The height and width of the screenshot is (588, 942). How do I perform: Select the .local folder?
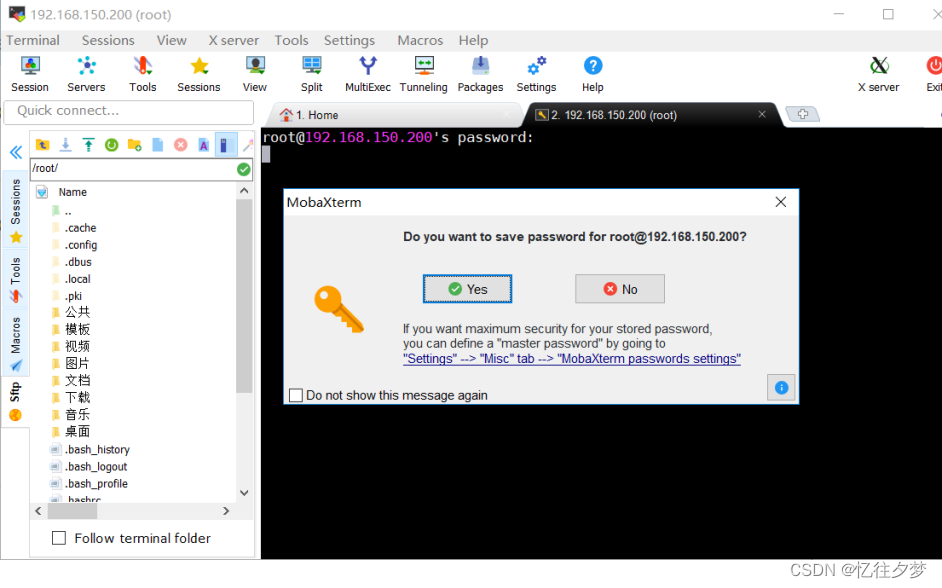click(x=77, y=279)
